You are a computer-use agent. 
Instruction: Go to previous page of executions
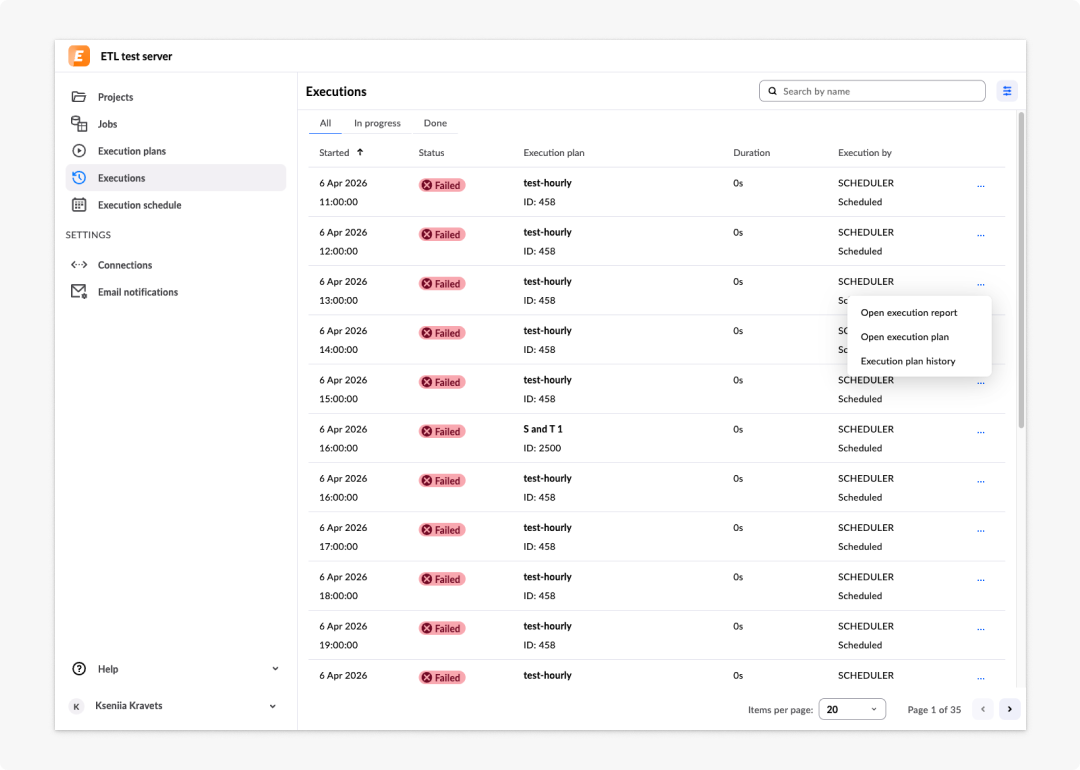coord(983,709)
